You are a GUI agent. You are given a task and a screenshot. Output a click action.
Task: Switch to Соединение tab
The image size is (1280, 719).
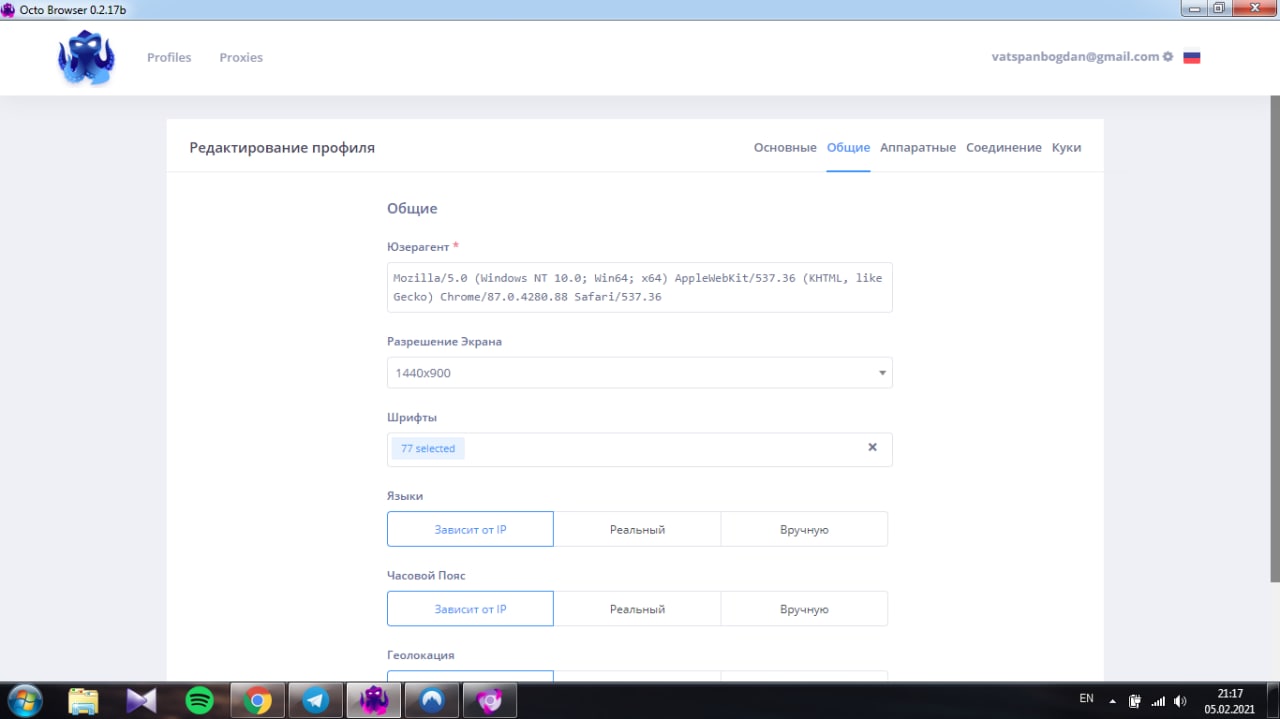click(1004, 147)
